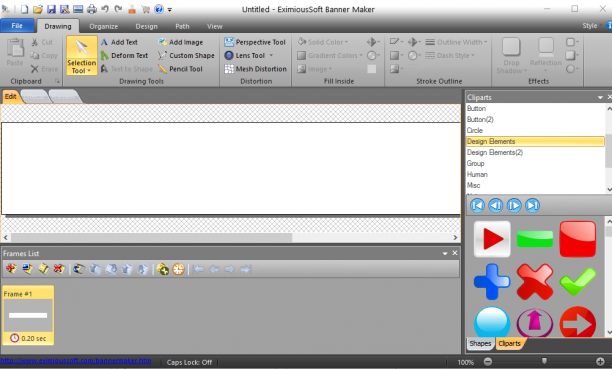
Task: Open the File menu
Action: pyautogui.click(x=17, y=26)
